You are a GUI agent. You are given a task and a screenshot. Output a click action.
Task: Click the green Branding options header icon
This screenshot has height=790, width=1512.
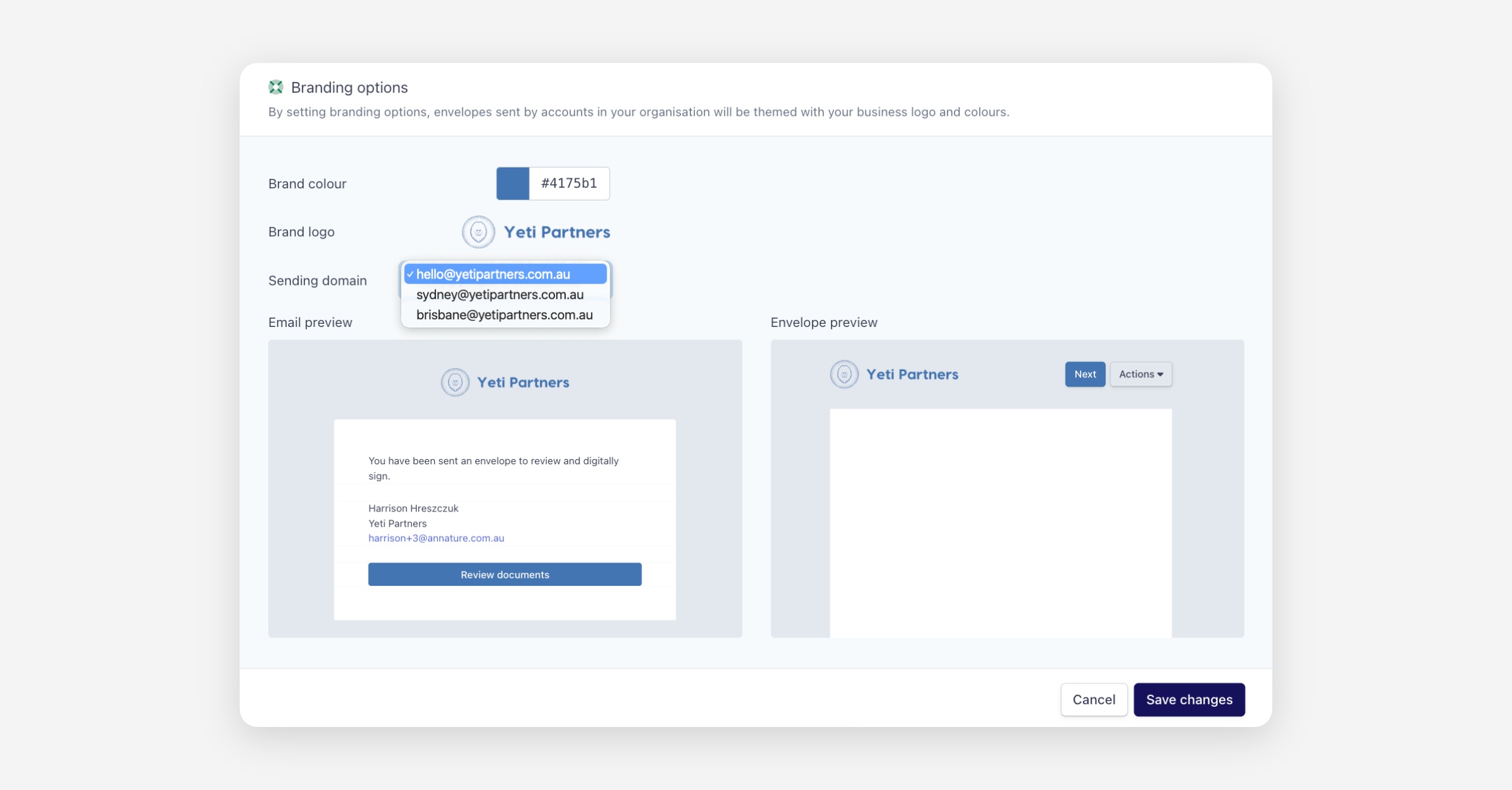tap(276, 87)
